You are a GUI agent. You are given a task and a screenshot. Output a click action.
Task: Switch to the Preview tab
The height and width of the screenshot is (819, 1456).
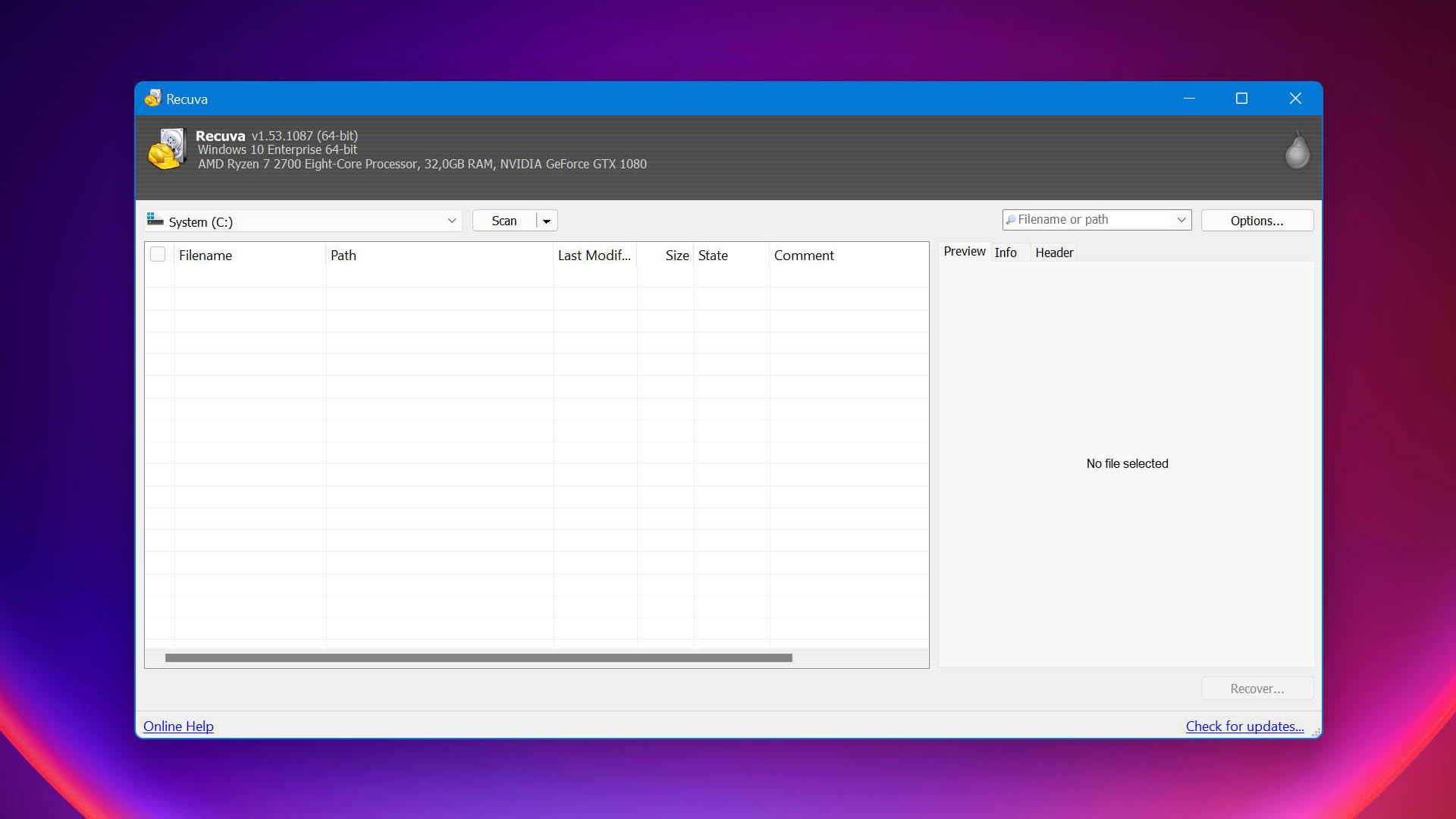[x=965, y=252]
